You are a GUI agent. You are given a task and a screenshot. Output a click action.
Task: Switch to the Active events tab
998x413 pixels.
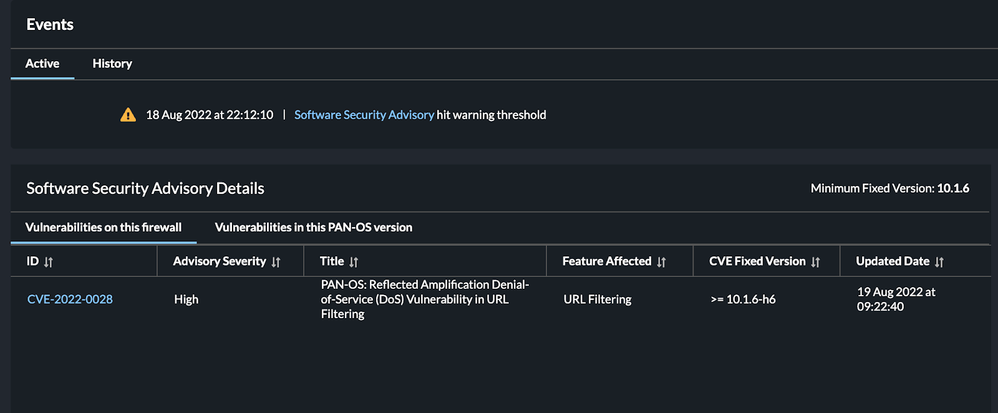(42, 63)
